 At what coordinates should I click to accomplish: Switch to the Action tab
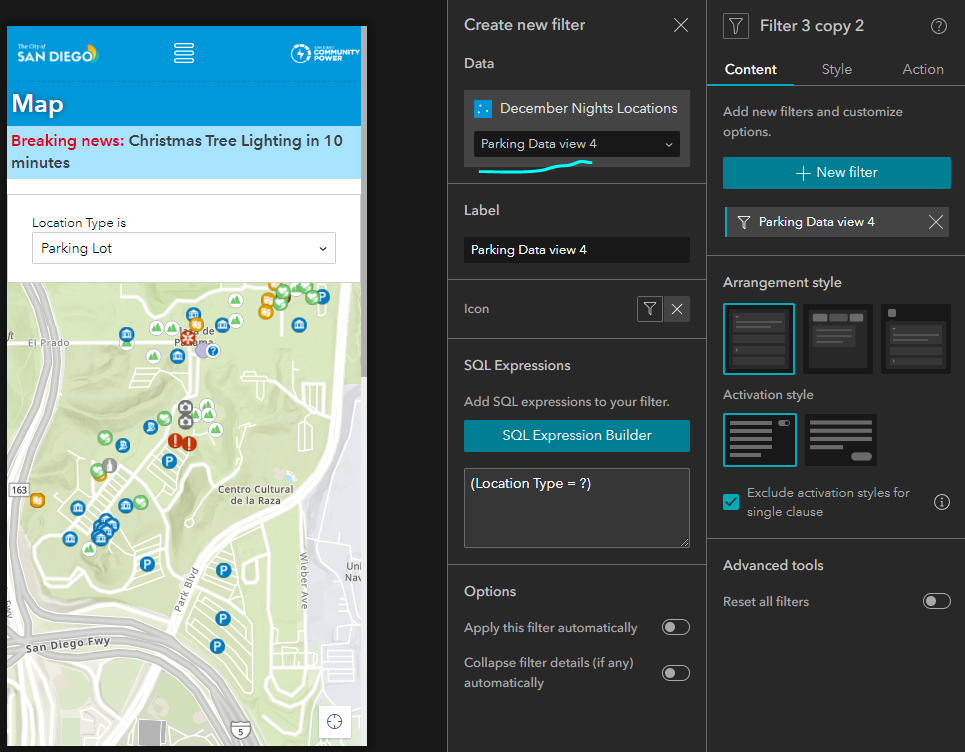coord(923,70)
